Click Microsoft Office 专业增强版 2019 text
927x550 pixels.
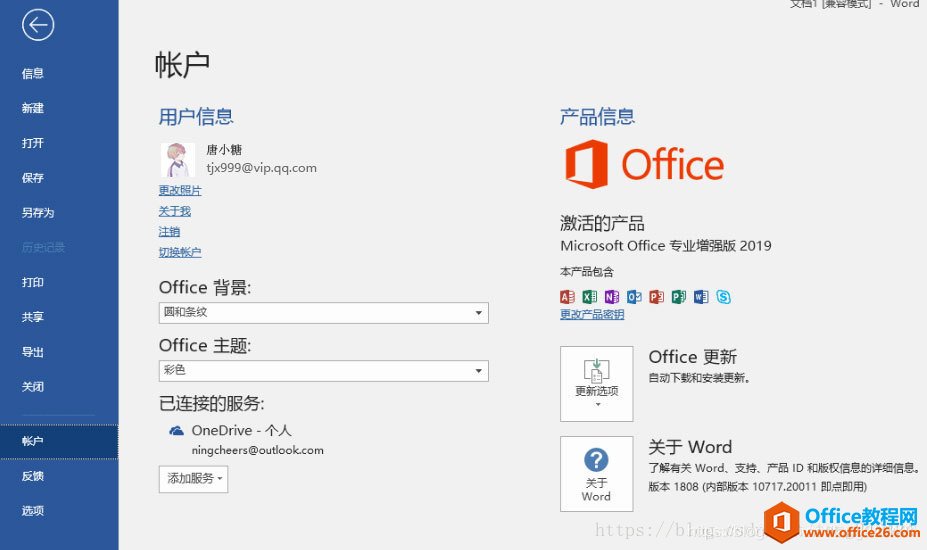[666, 245]
